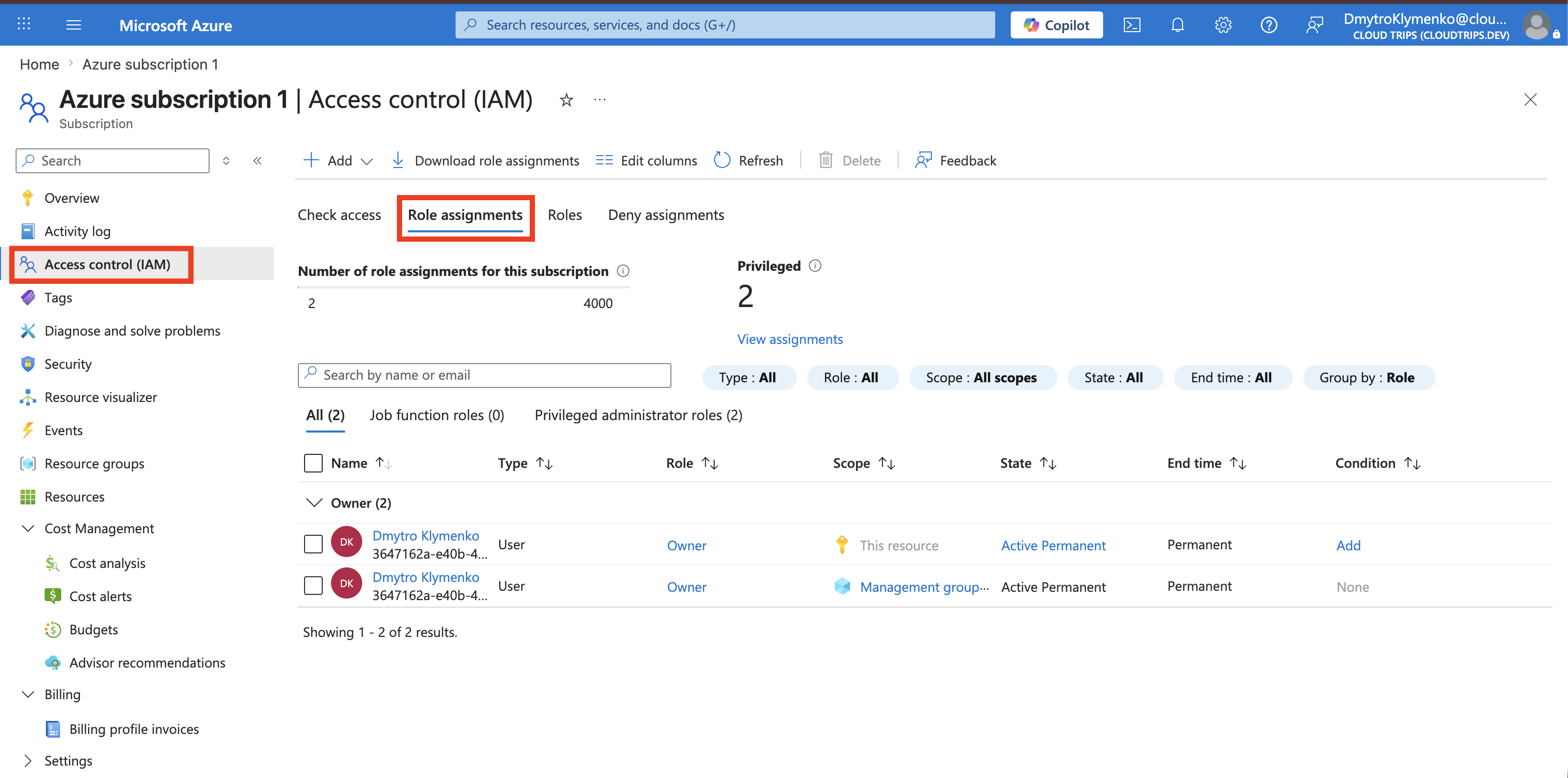Open the Group by : Role filter
This screenshot has height=778, width=1568.
click(x=1368, y=377)
